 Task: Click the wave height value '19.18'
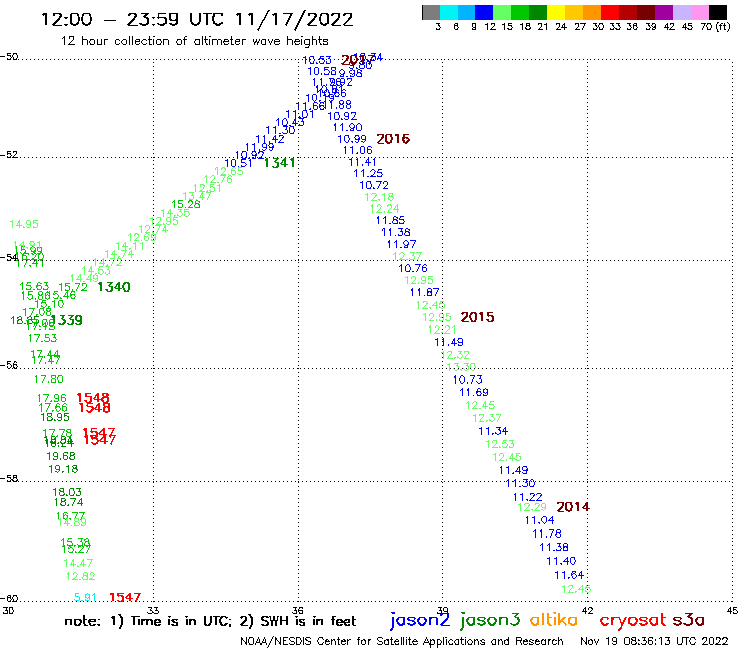pyautogui.click(x=63, y=469)
